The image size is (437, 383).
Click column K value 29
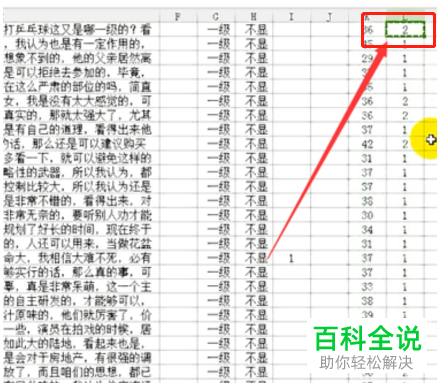(x=367, y=59)
